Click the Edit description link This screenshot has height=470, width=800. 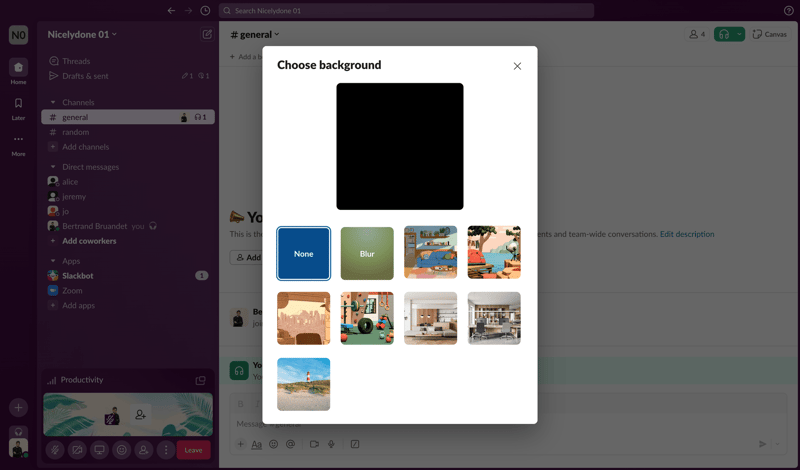click(x=687, y=234)
